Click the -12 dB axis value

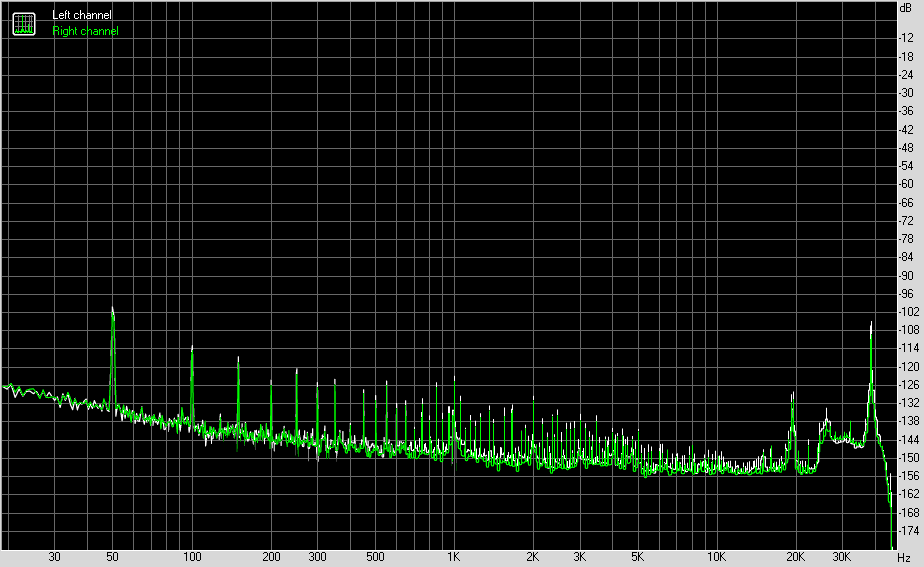(906, 38)
